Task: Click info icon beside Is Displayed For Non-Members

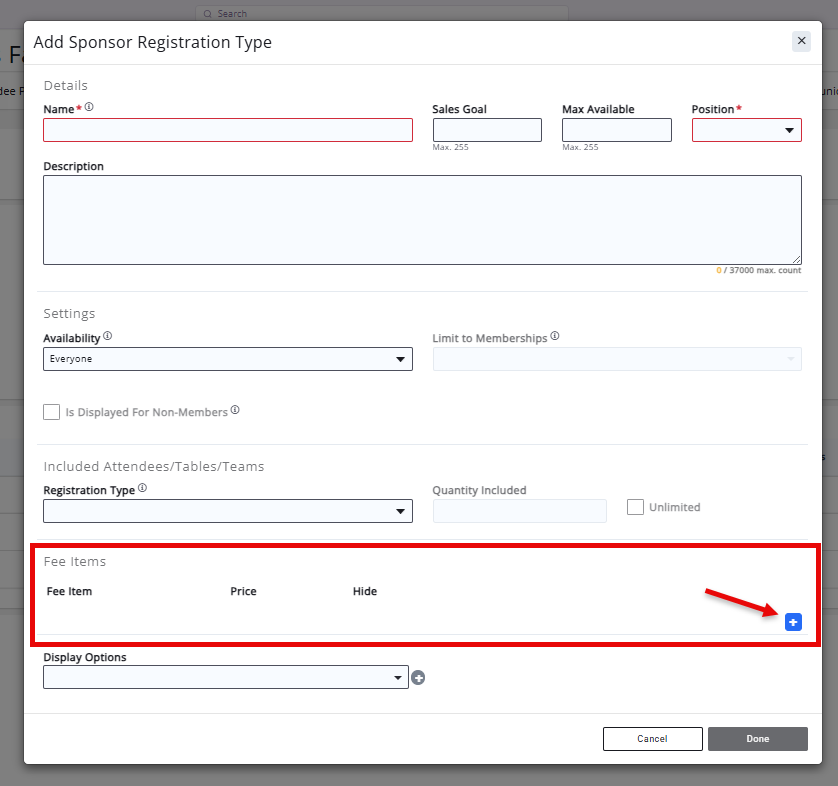Action: coord(235,410)
